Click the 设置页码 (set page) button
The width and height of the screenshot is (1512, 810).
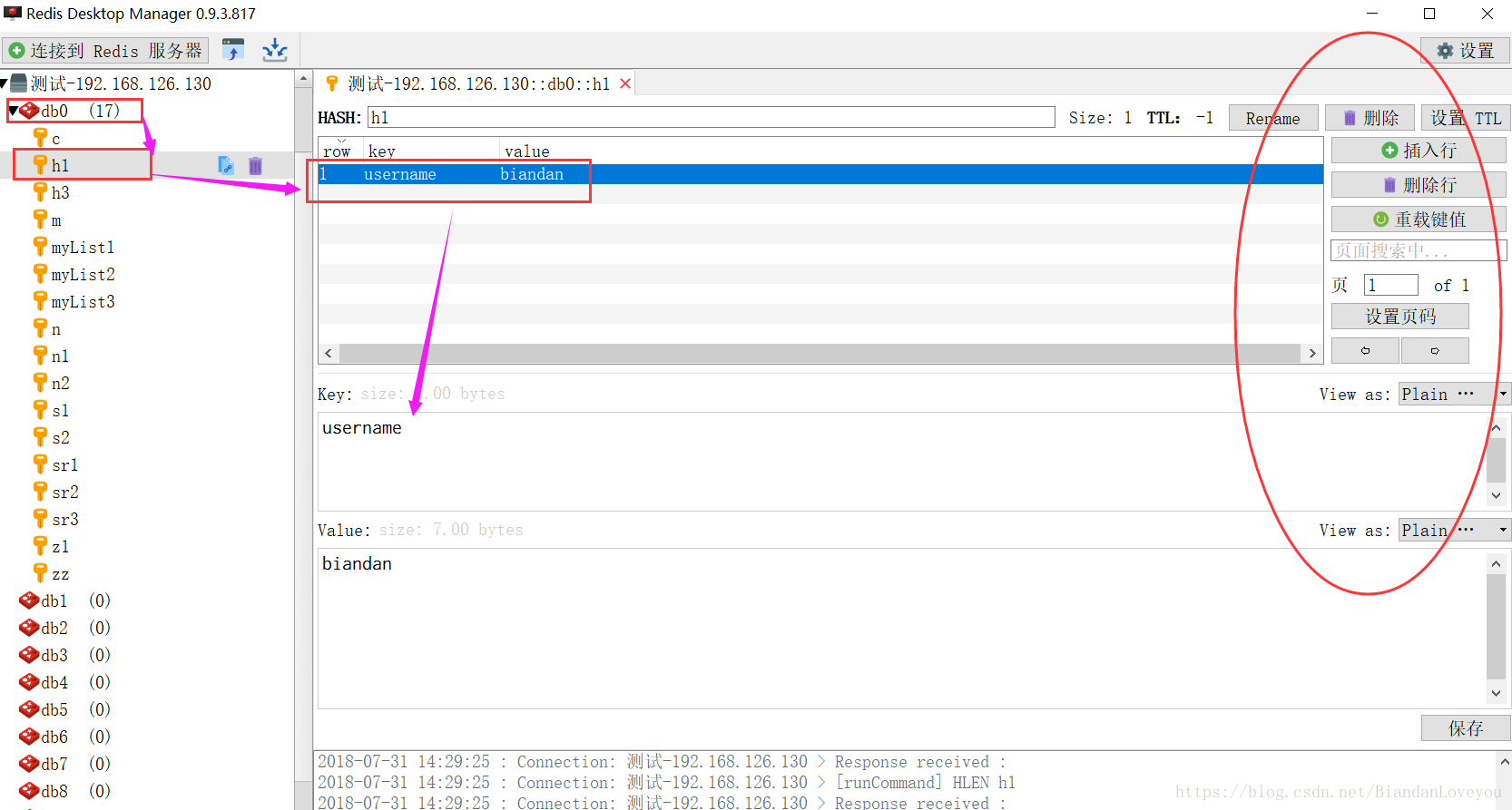pyautogui.click(x=1399, y=317)
